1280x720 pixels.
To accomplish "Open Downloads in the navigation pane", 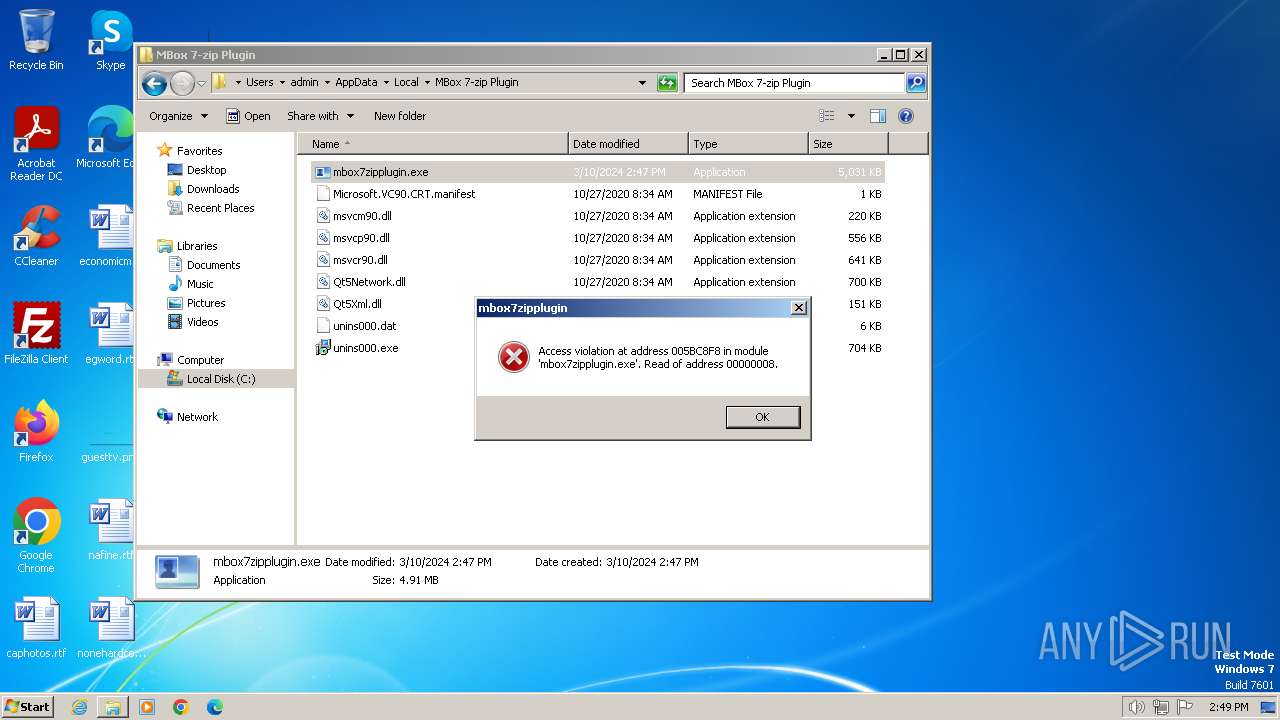I will [213, 189].
